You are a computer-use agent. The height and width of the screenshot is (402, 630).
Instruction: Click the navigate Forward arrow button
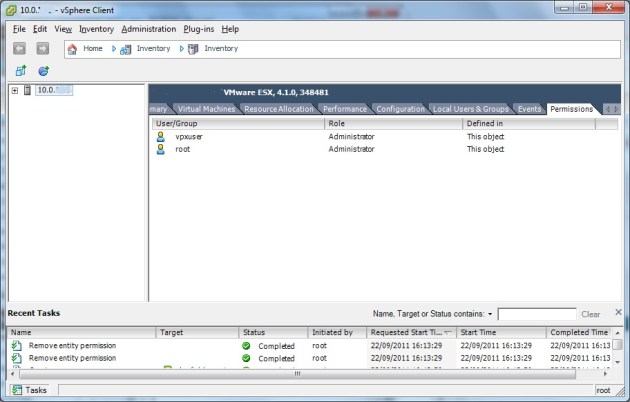42,48
